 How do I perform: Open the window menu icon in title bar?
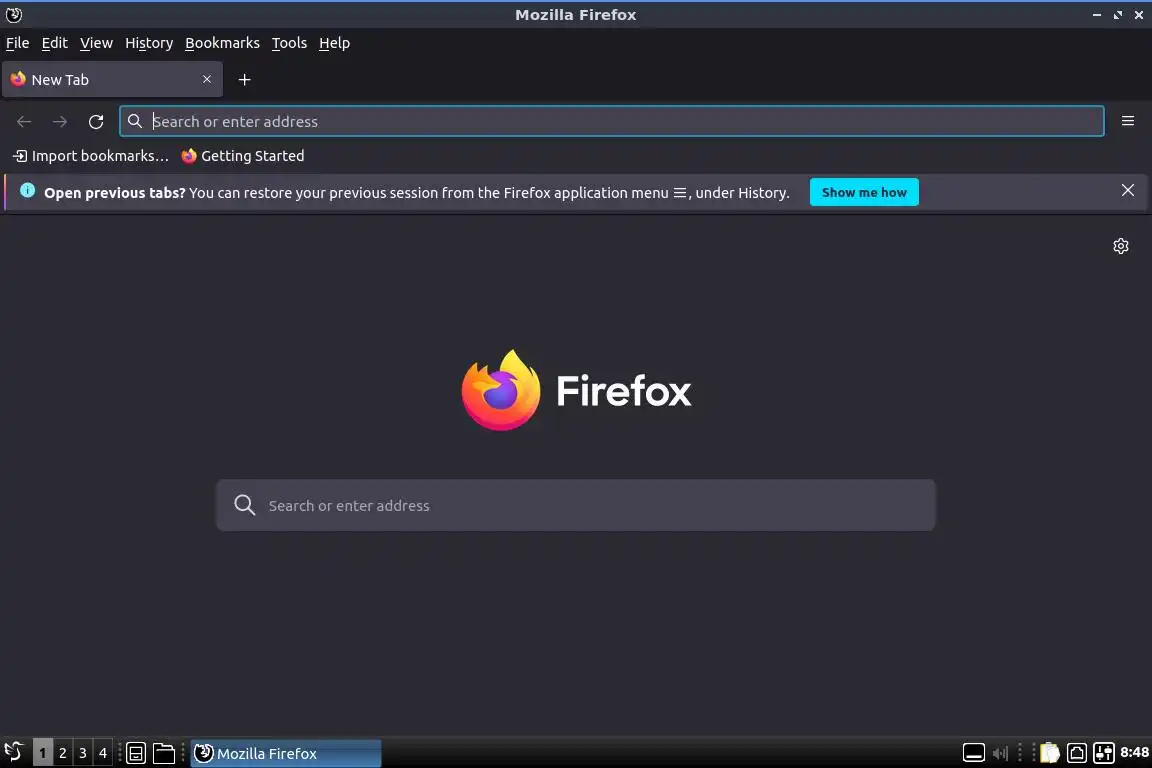coord(13,15)
